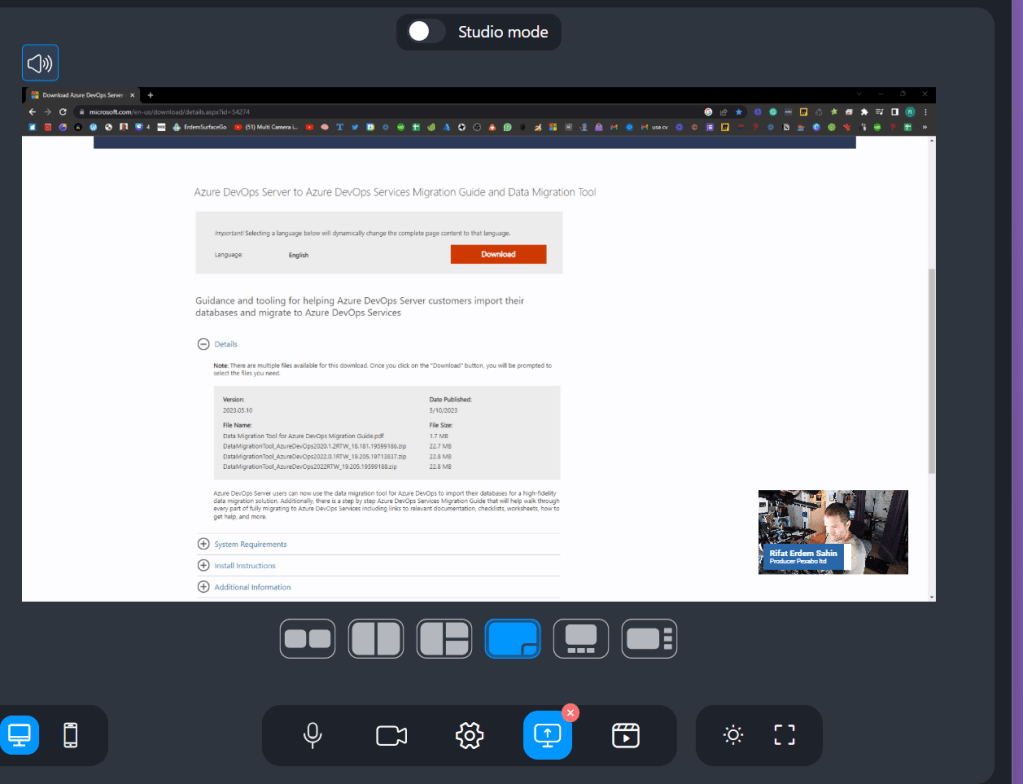
Task: Select the side-by-side split layout
Action: pos(376,639)
